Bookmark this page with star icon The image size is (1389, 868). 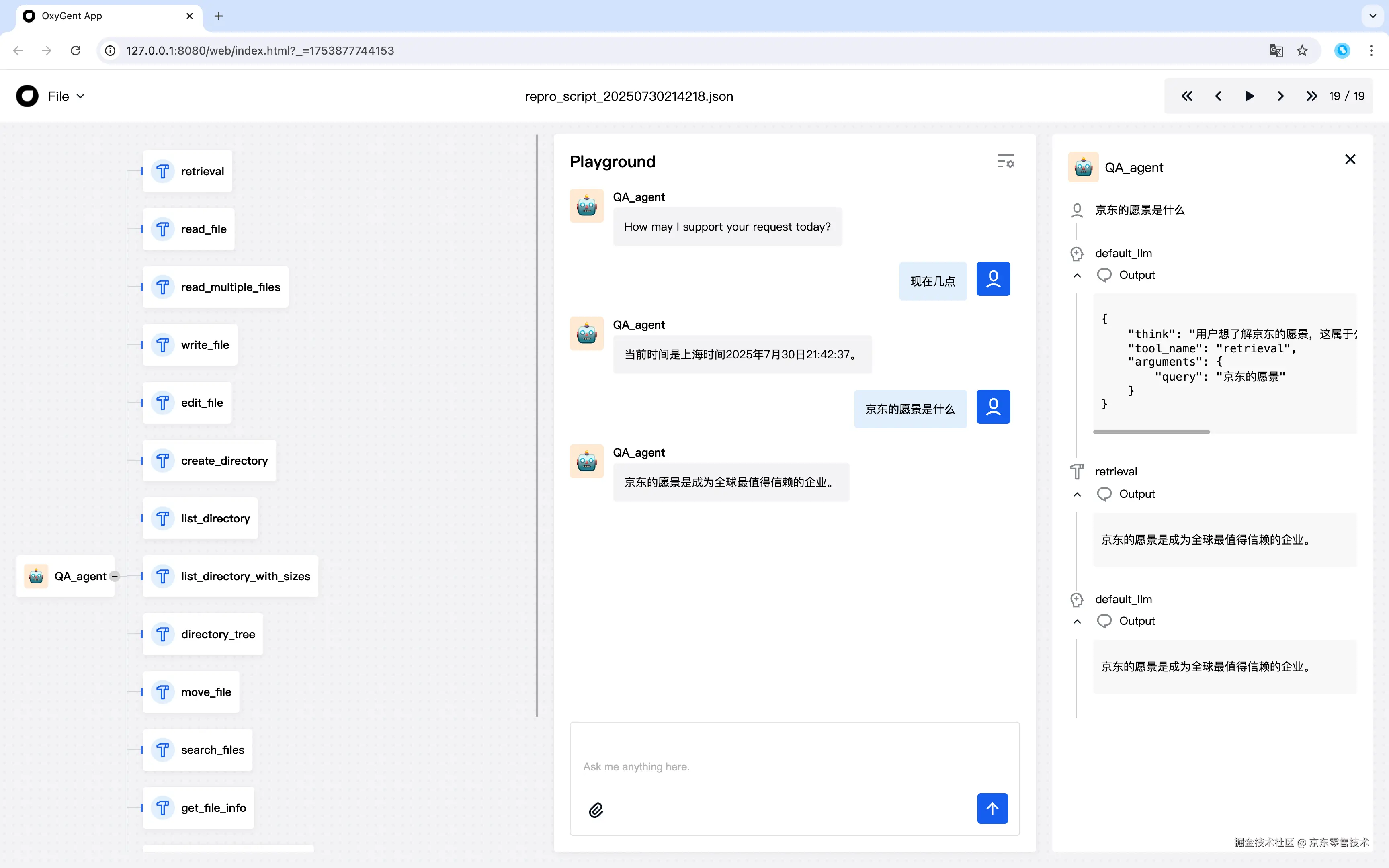click(1302, 51)
